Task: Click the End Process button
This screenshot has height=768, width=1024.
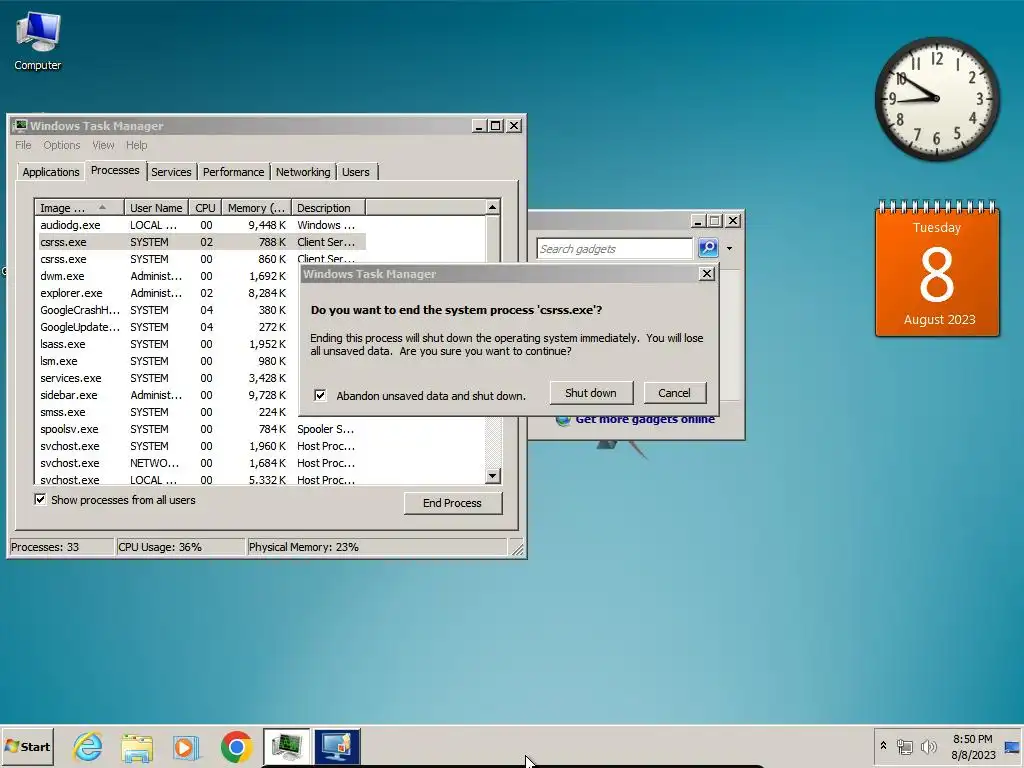Action: point(453,503)
